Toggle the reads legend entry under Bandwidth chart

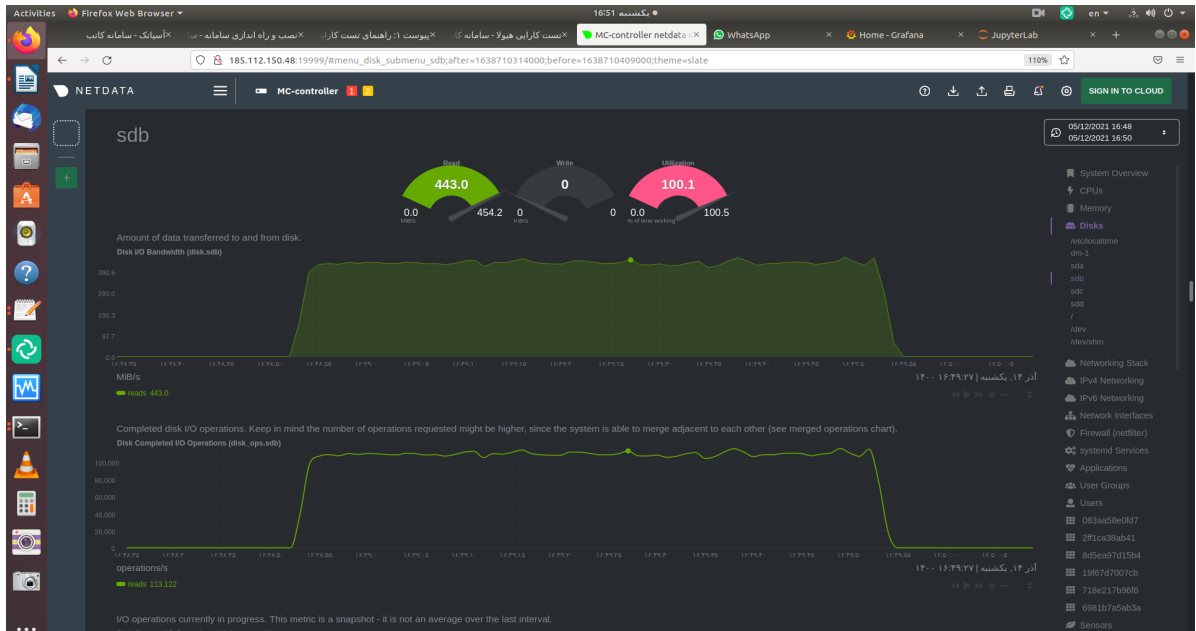[142, 393]
